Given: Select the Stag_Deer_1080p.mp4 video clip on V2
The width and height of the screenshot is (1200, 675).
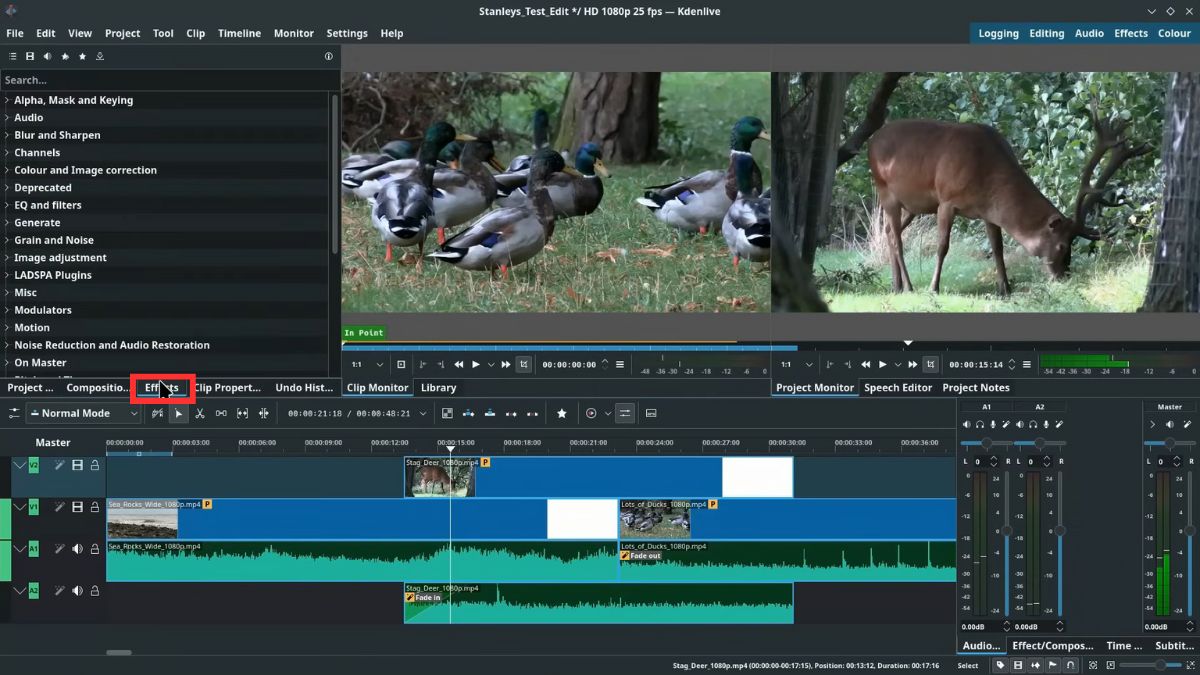Looking at the screenshot, I should [x=599, y=477].
